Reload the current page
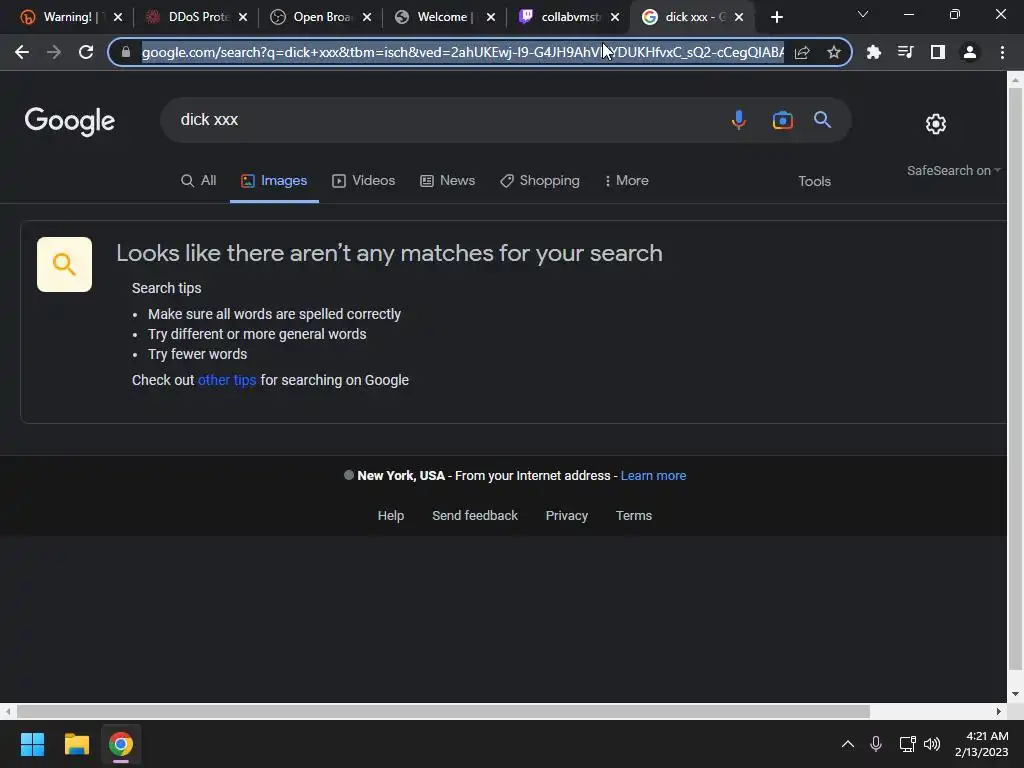The height and width of the screenshot is (768, 1024). pyautogui.click(x=86, y=52)
